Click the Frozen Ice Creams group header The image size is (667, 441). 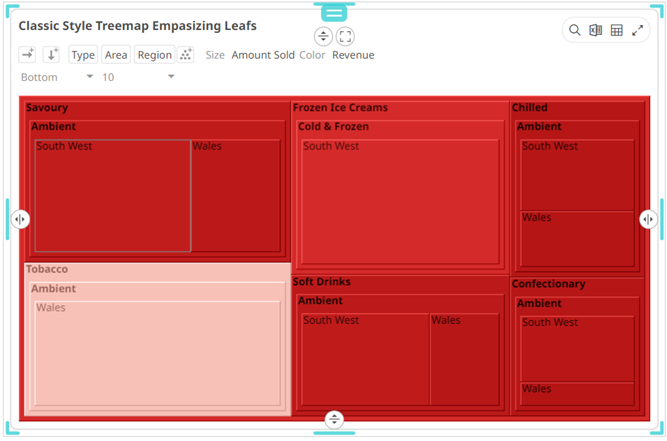(x=340, y=108)
